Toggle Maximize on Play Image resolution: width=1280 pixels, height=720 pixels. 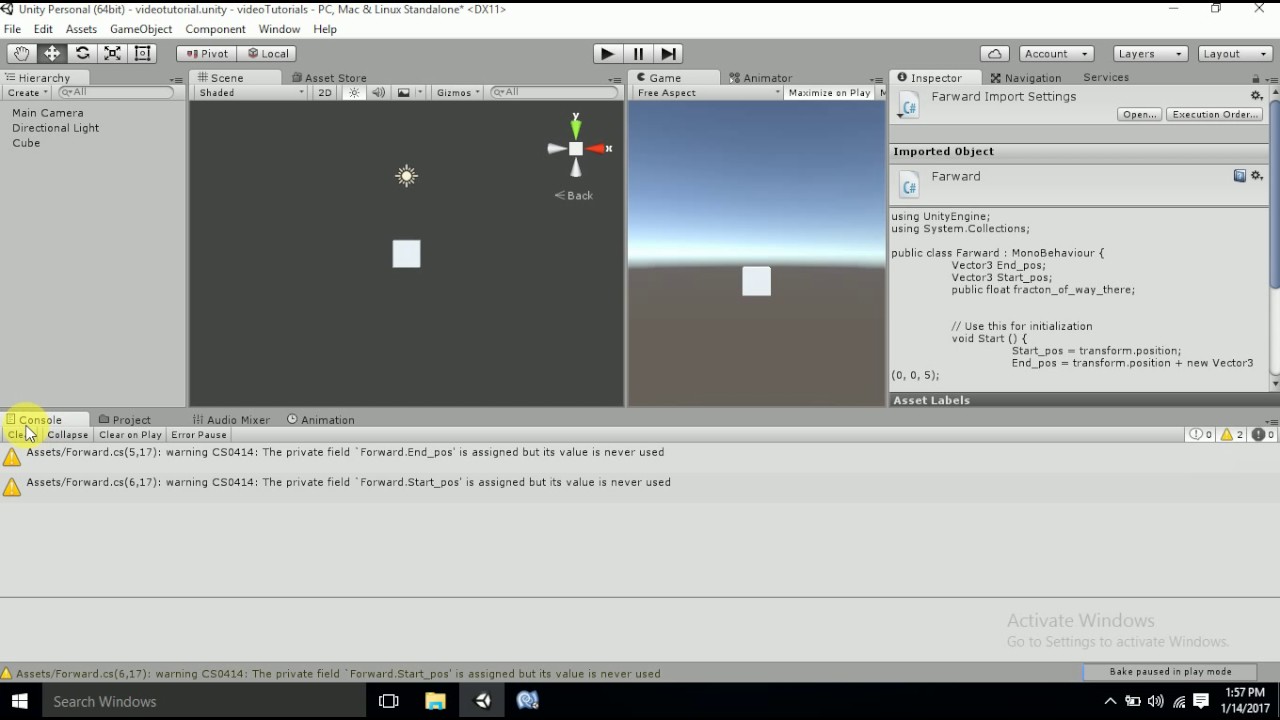point(829,93)
